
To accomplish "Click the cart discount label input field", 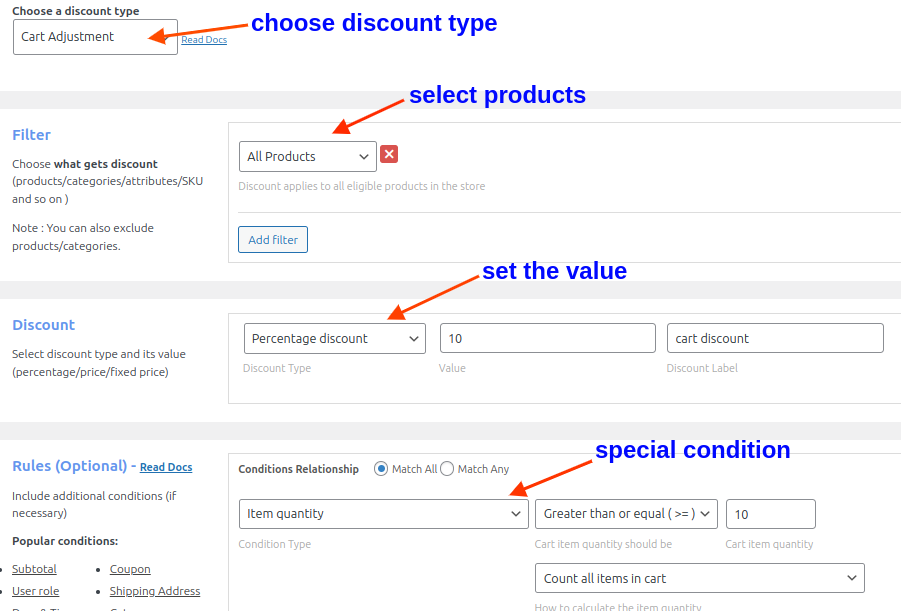I will [775, 338].
